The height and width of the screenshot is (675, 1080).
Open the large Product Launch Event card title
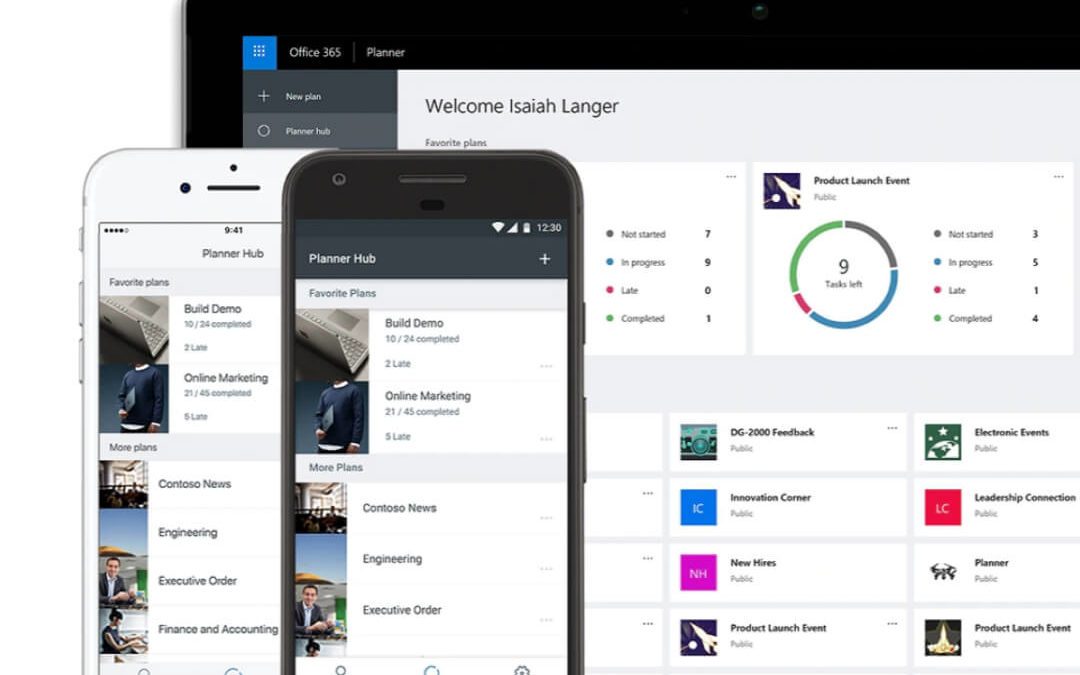(x=862, y=180)
